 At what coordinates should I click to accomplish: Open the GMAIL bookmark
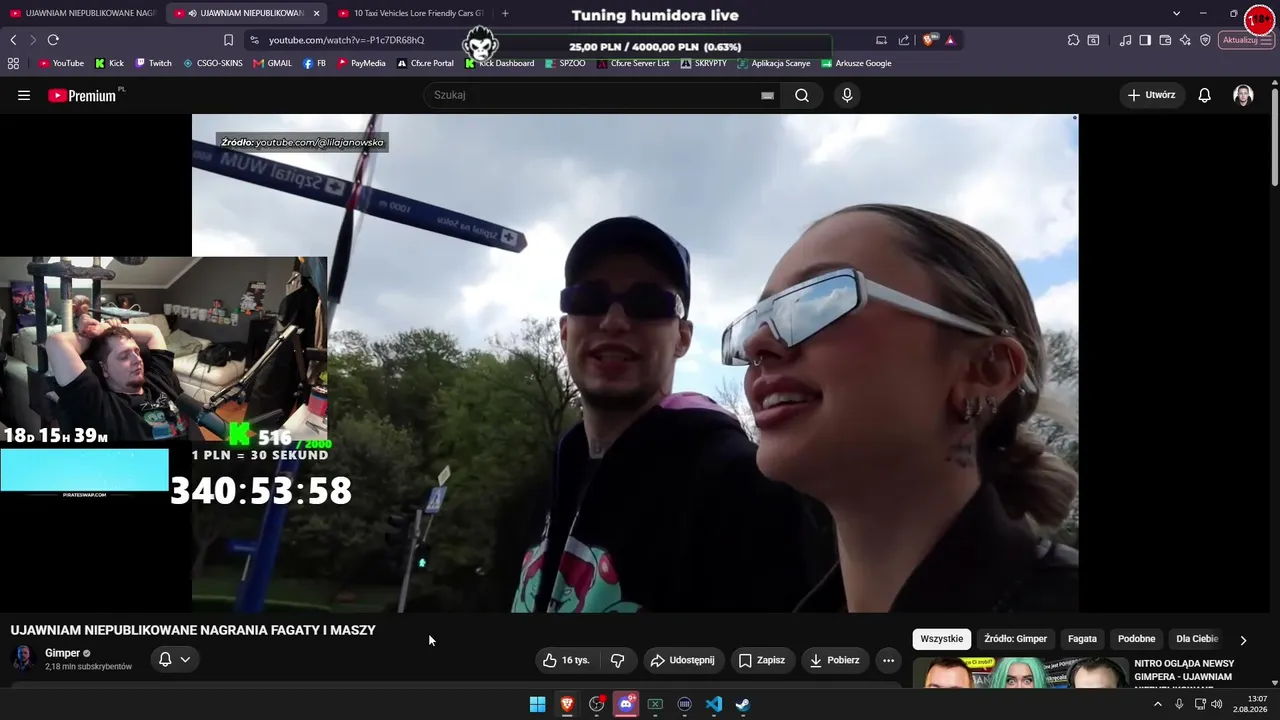pyautogui.click(x=272, y=63)
